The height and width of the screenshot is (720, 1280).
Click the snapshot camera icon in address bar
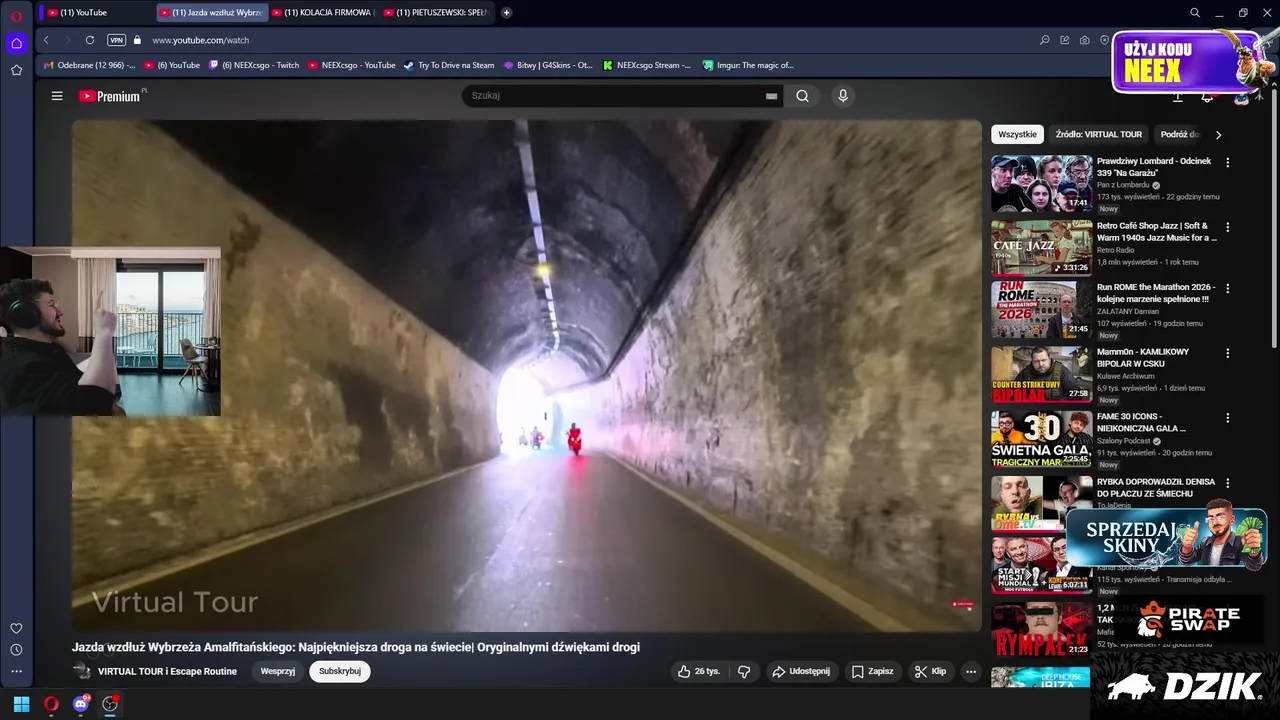[1085, 40]
